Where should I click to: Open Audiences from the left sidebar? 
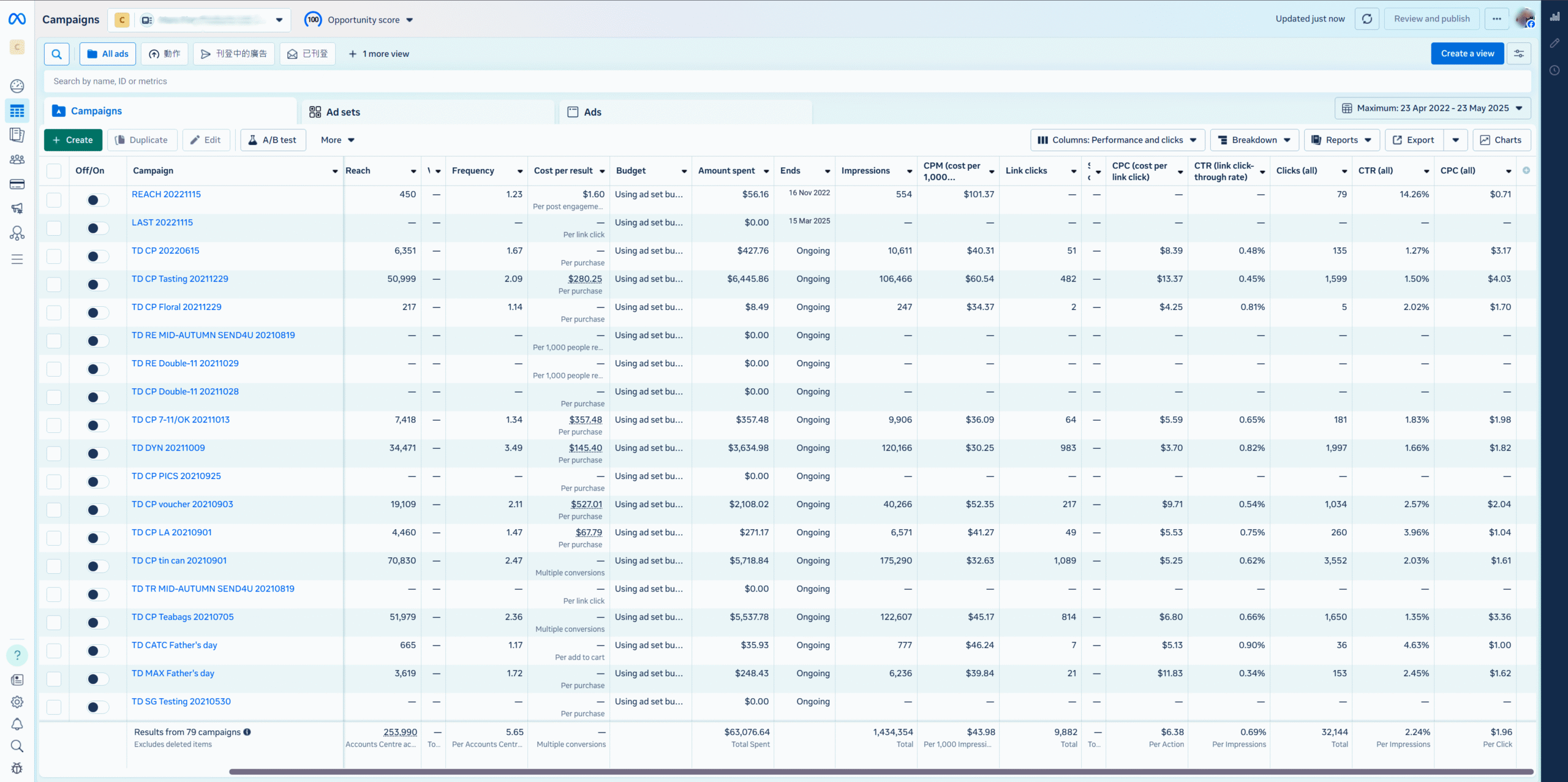(17, 159)
